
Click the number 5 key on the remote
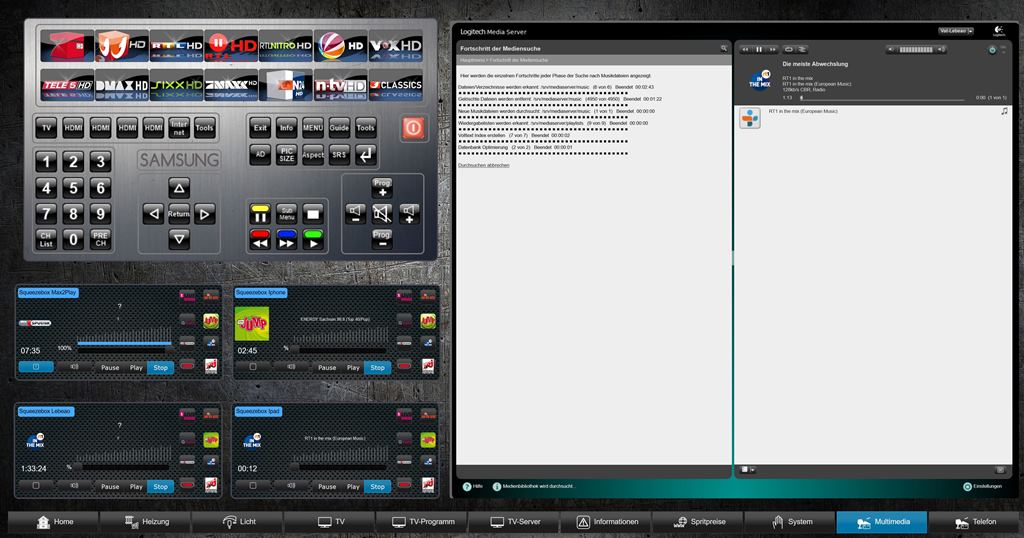pos(73,188)
